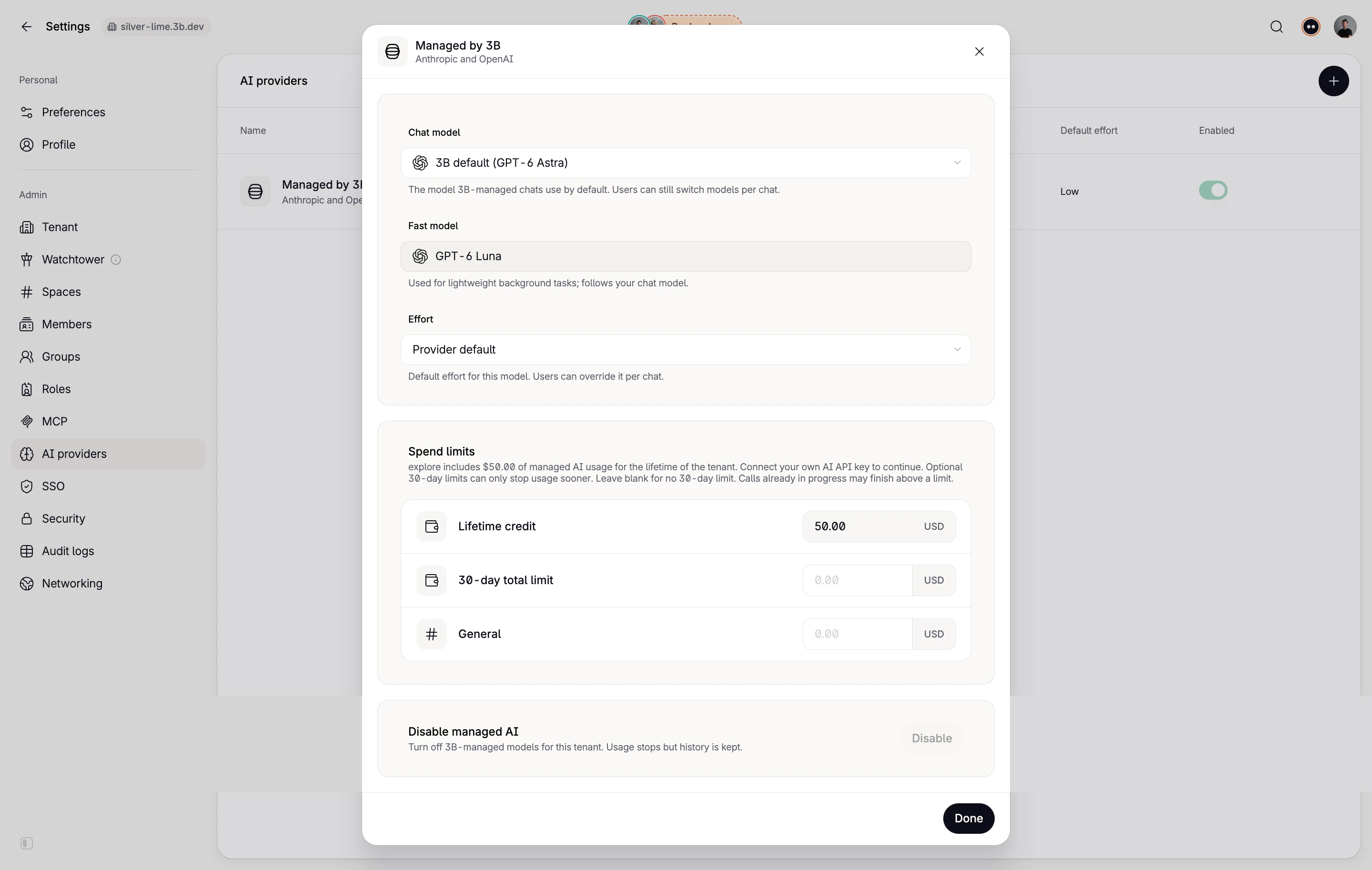Open SSO settings
1372x870 pixels.
[x=108, y=486]
